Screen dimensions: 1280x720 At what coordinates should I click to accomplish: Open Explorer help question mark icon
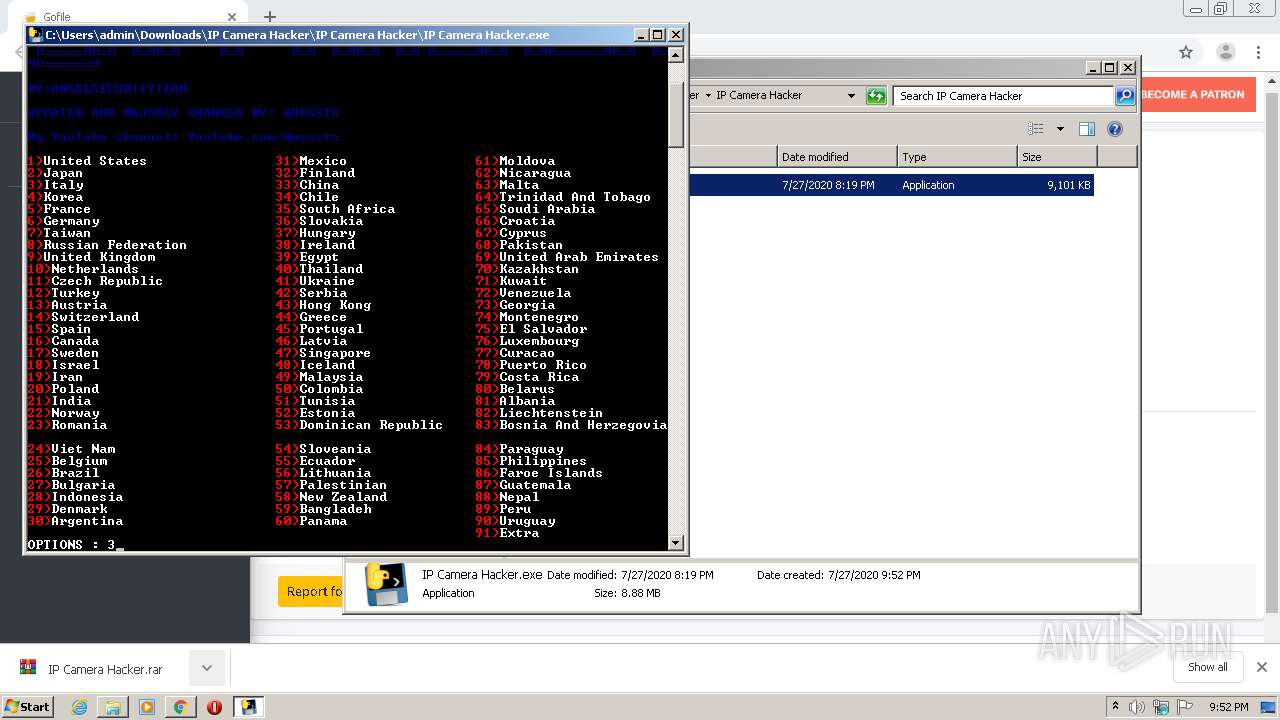[x=1115, y=129]
